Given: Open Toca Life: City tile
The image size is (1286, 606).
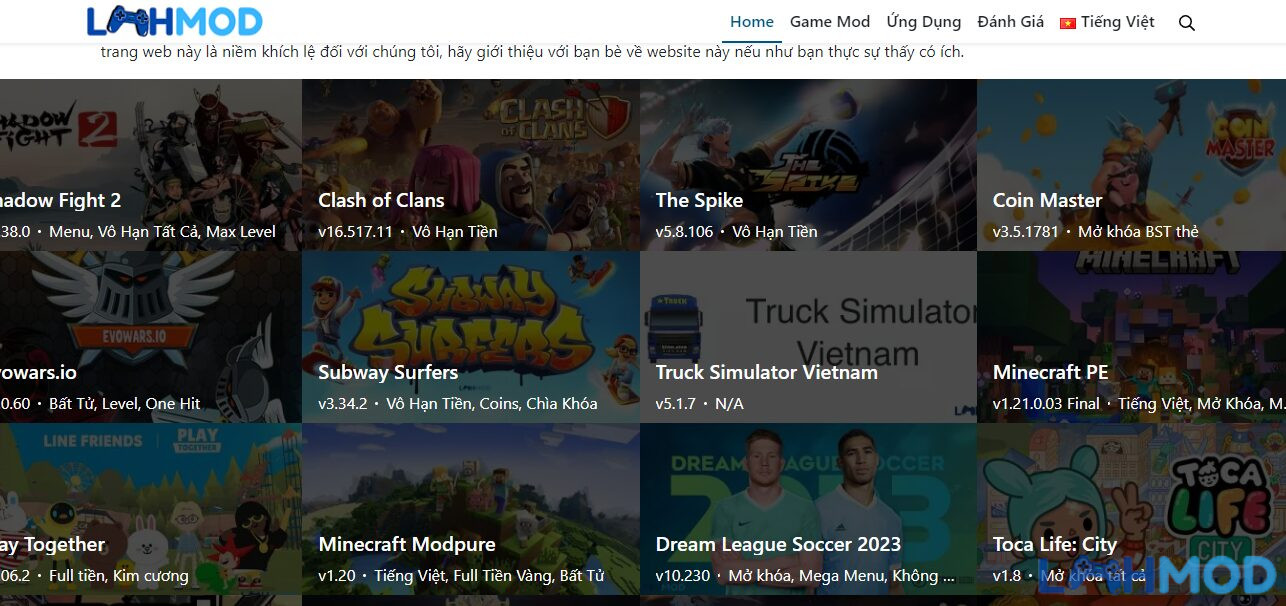Looking at the screenshot, I should [x=1132, y=509].
